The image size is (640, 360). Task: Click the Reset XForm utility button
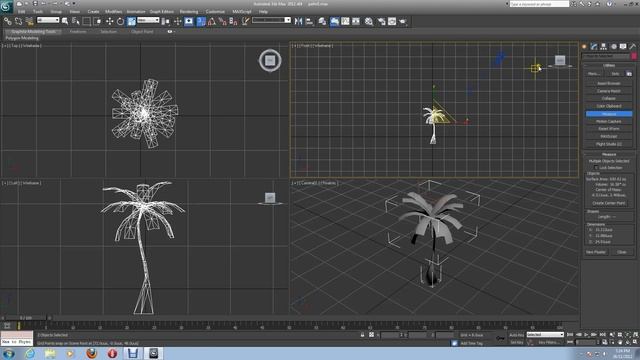pos(609,129)
